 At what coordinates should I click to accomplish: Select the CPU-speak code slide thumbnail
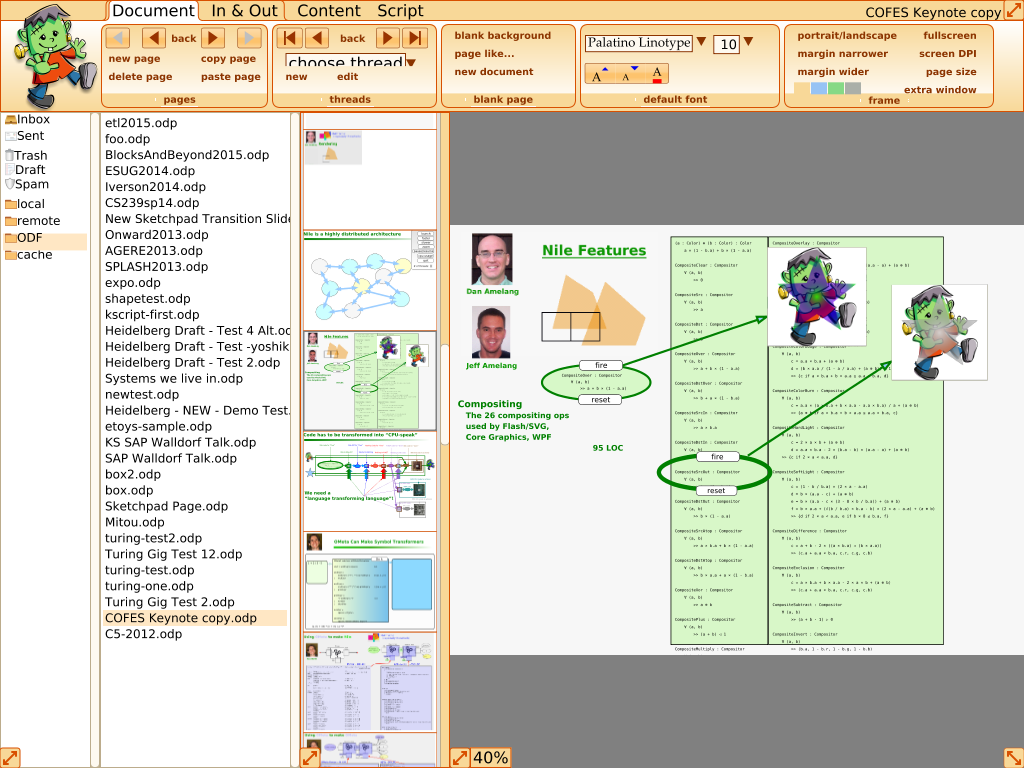click(370, 481)
